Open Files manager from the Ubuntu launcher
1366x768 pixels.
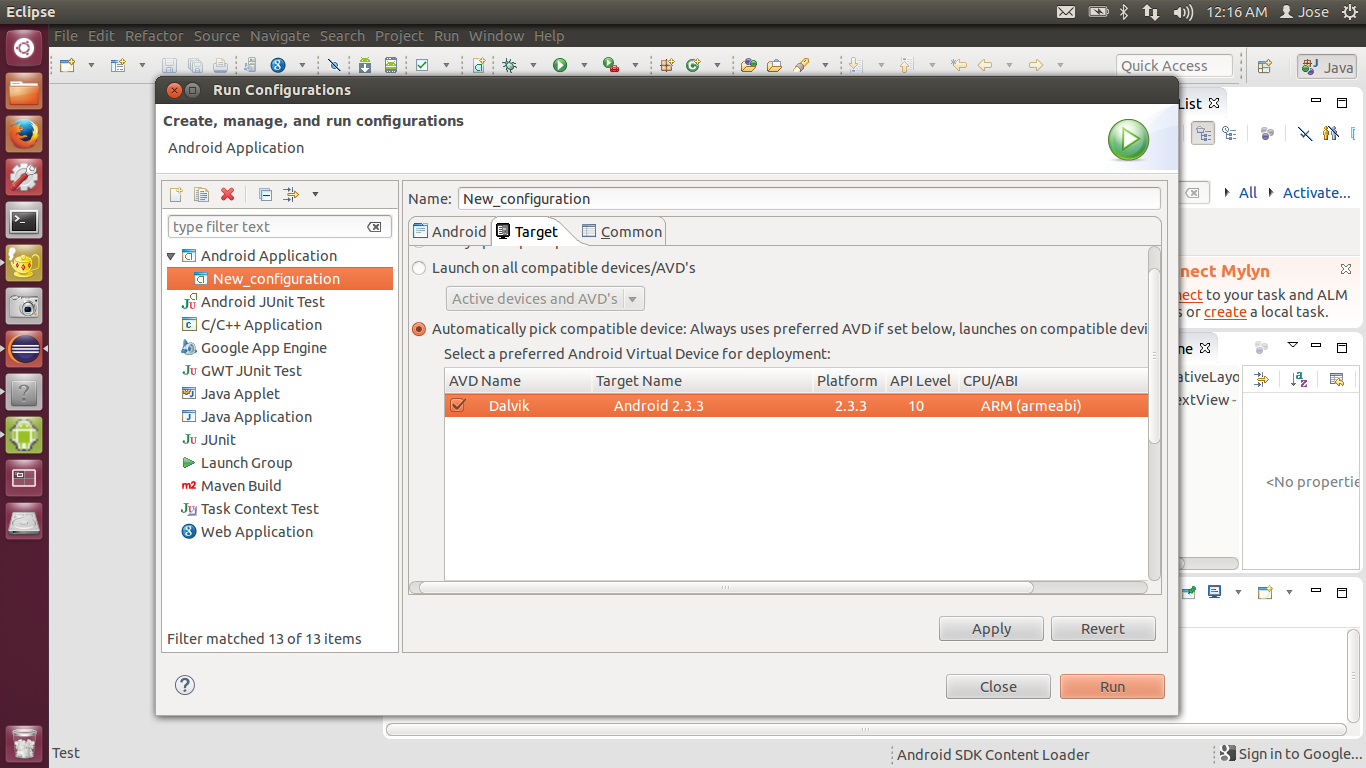[x=24, y=91]
